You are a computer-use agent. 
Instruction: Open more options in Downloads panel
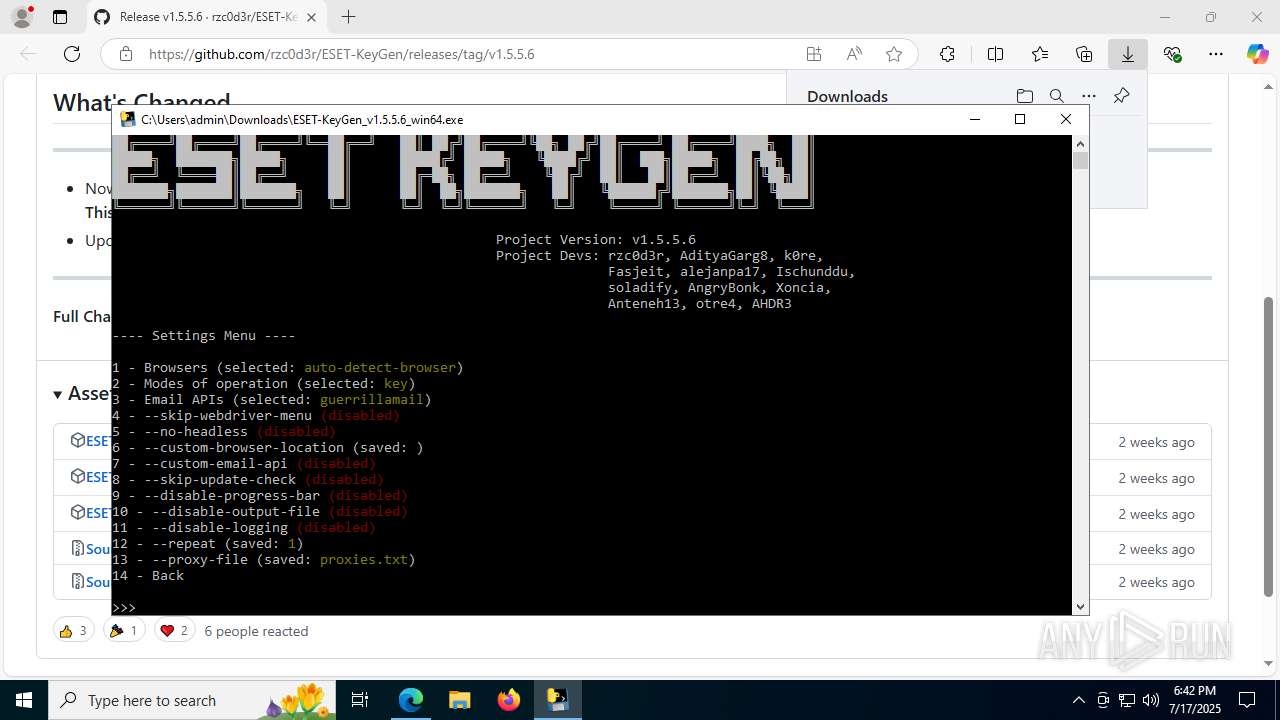[x=1088, y=96]
